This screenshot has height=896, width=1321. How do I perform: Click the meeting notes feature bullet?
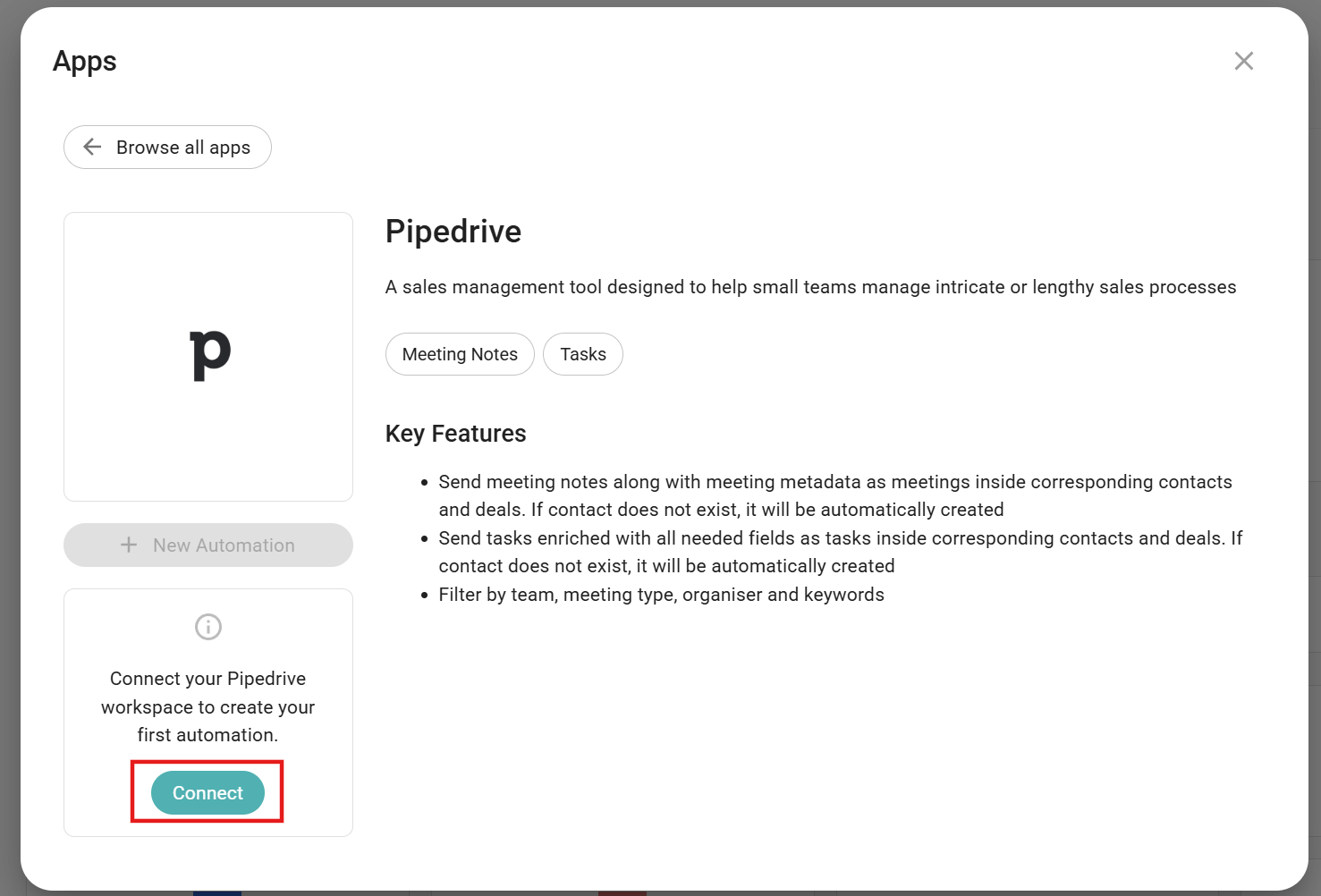pyautogui.click(x=834, y=495)
